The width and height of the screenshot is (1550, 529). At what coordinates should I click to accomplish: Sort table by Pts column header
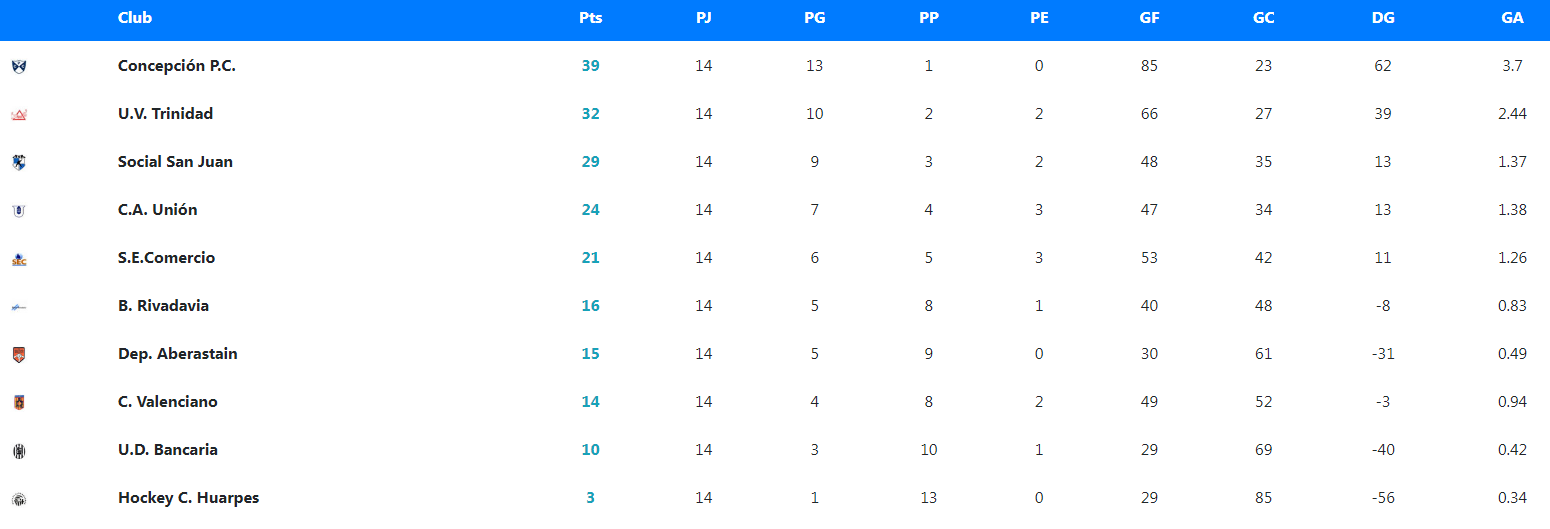tap(590, 18)
